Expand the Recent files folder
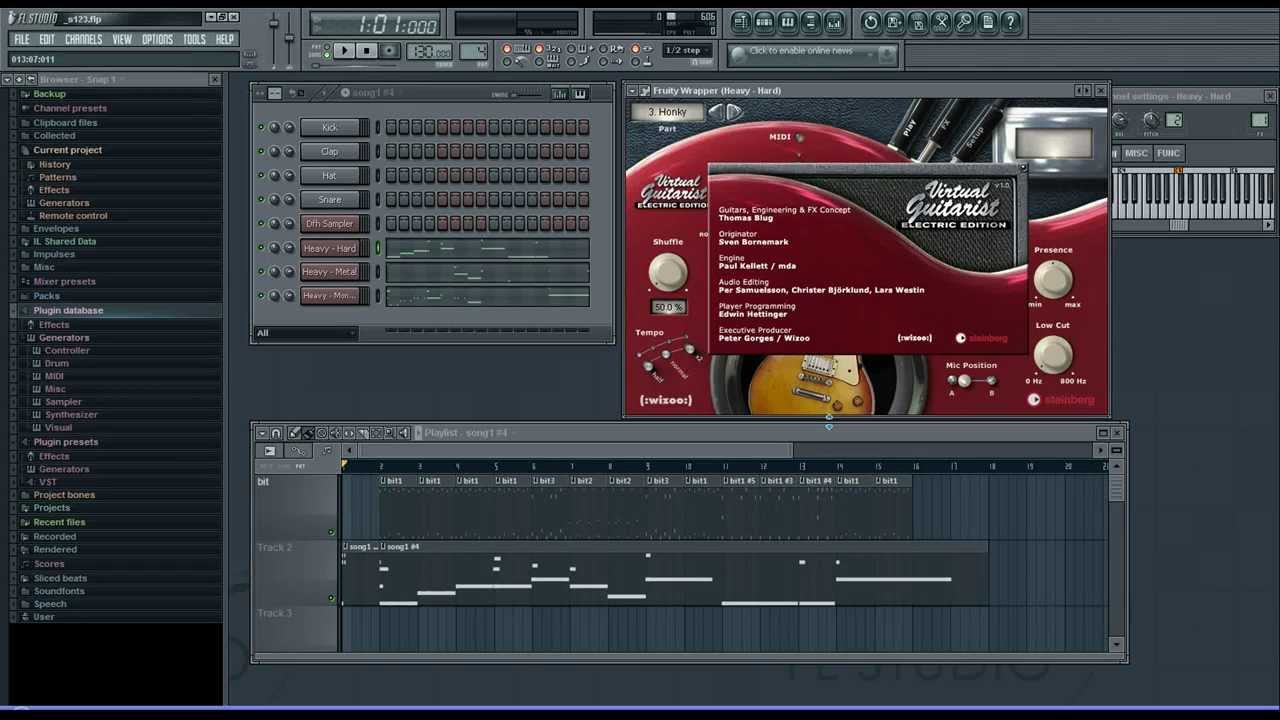Viewport: 1280px width, 720px height. [x=59, y=522]
